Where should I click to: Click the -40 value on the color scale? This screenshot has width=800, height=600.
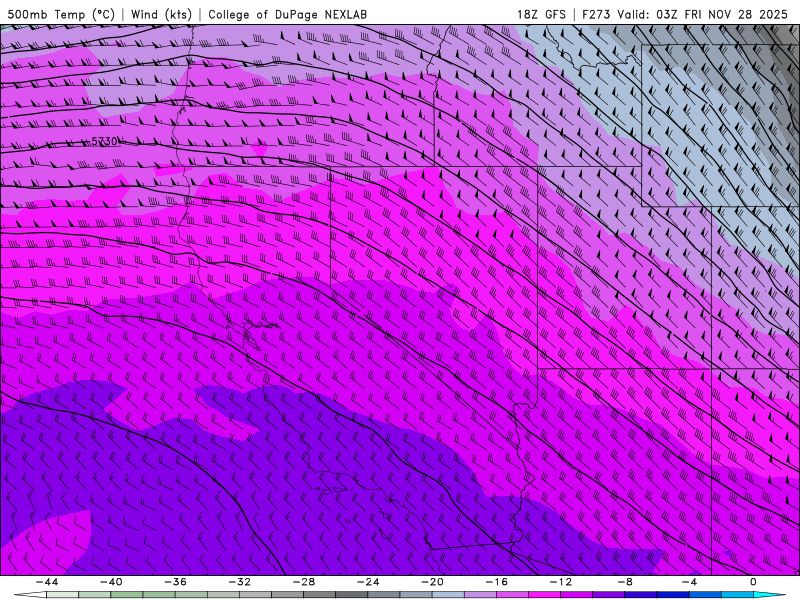pyautogui.click(x=111, y=582)
